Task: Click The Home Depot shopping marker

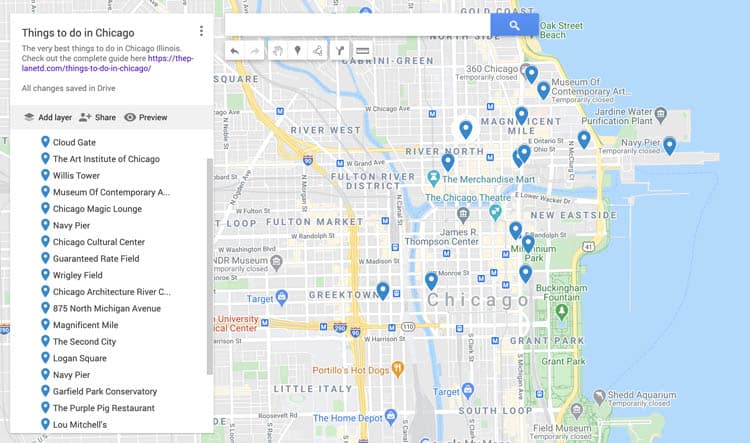Action: click(x=391, y=417)
